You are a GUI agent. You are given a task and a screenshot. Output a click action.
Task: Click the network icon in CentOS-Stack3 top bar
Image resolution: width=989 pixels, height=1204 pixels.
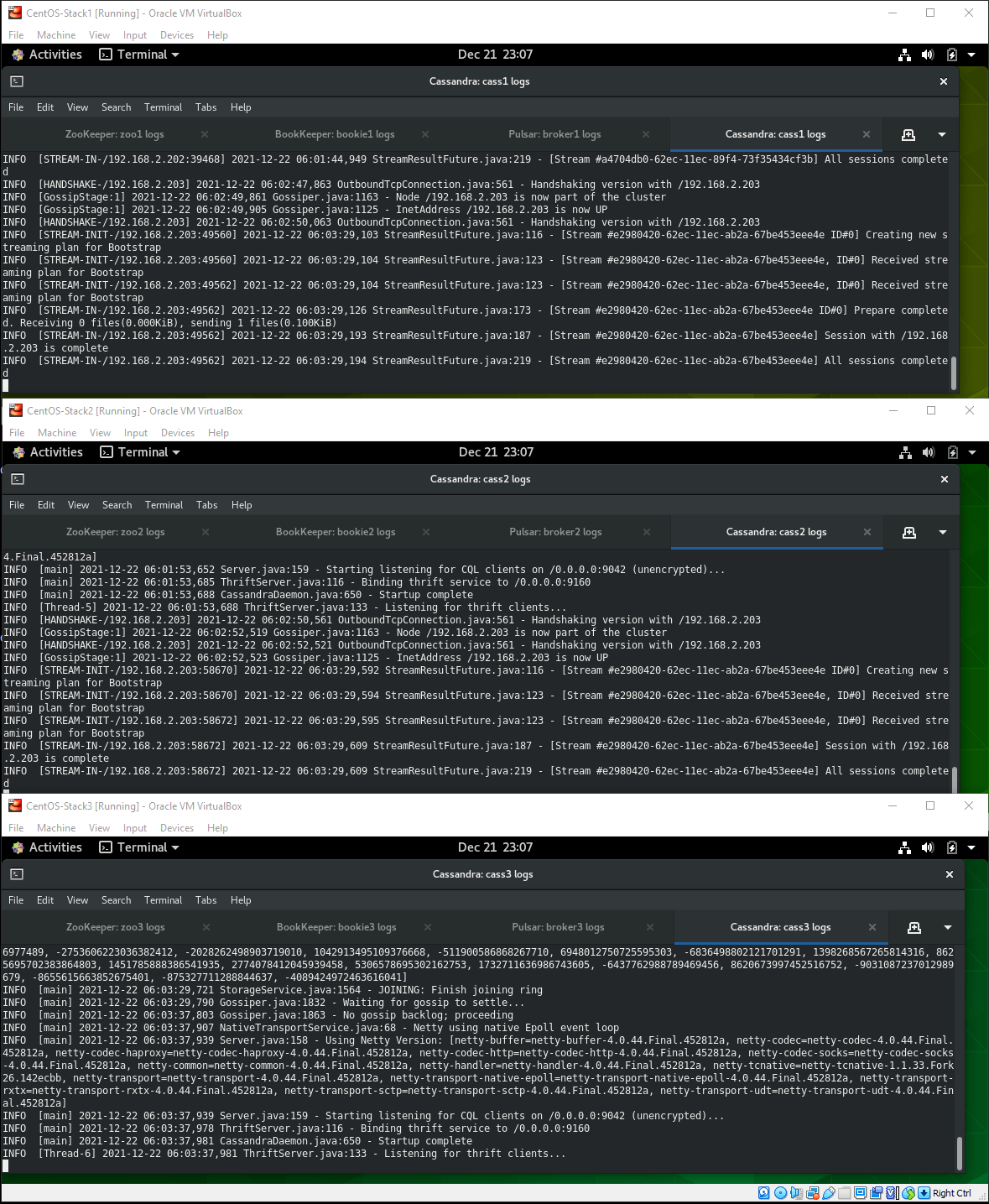coord(904,847)
